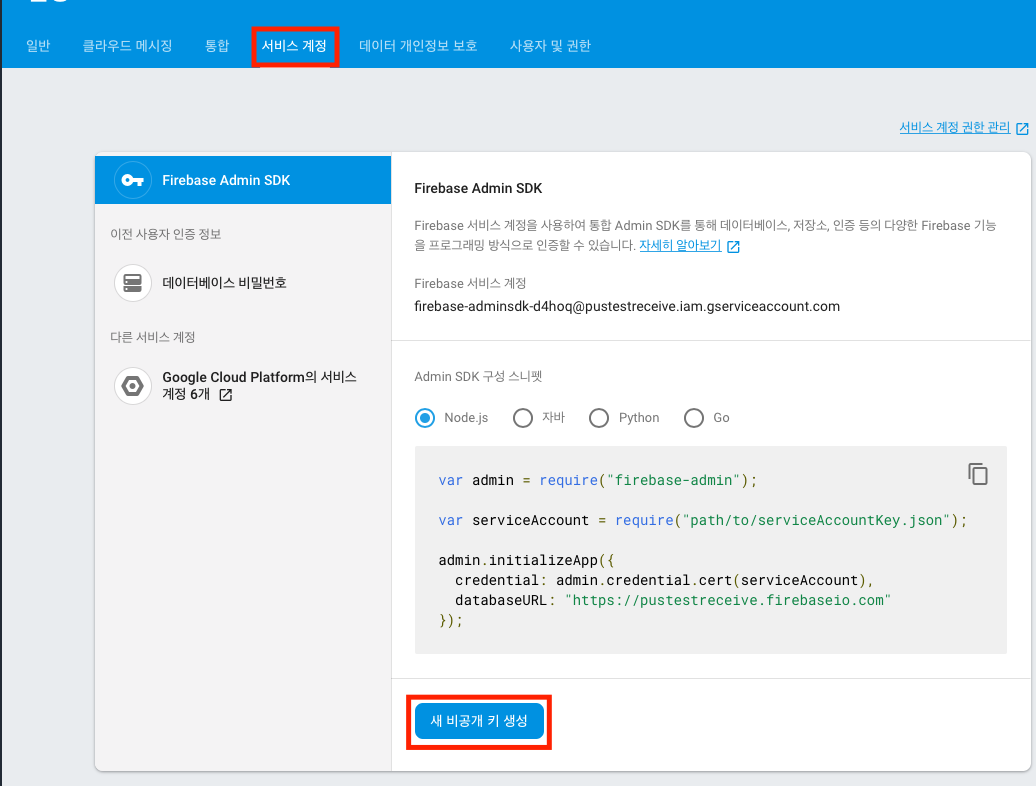Select the Python radio button
Image resolution: width=1036 pixels, height=786 pixels.
coord(599,418)
